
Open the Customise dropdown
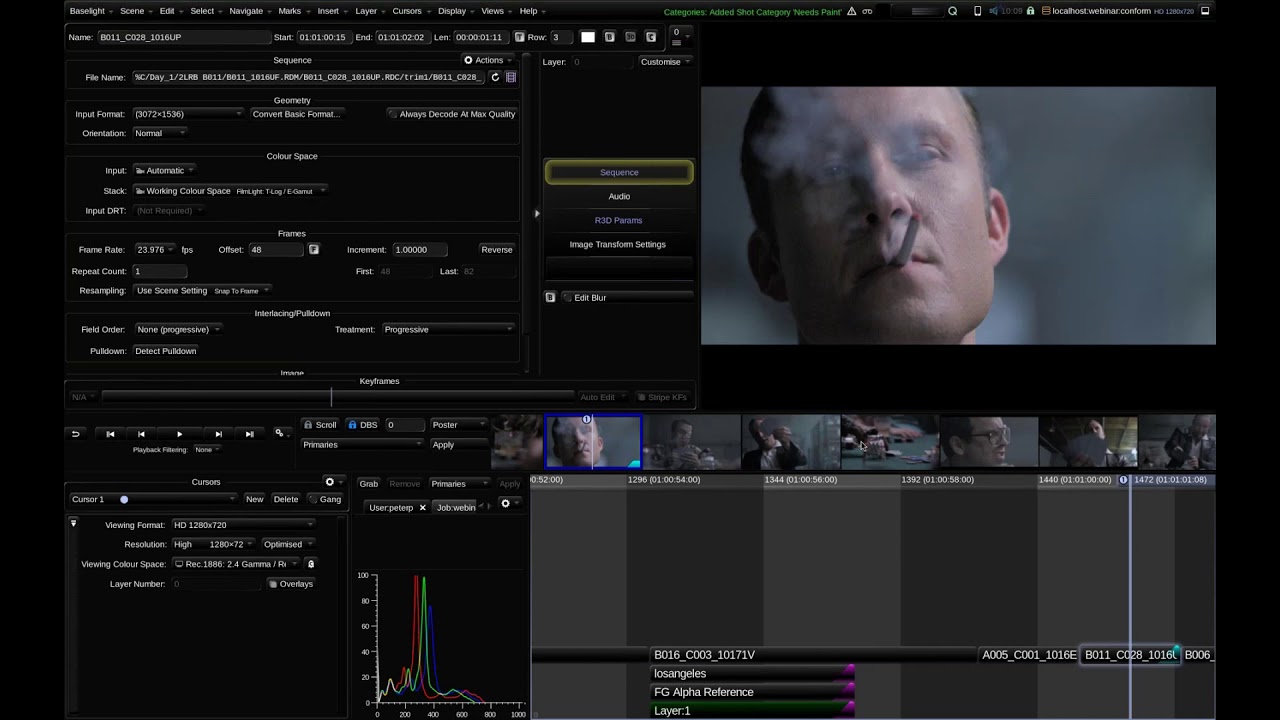666,62
